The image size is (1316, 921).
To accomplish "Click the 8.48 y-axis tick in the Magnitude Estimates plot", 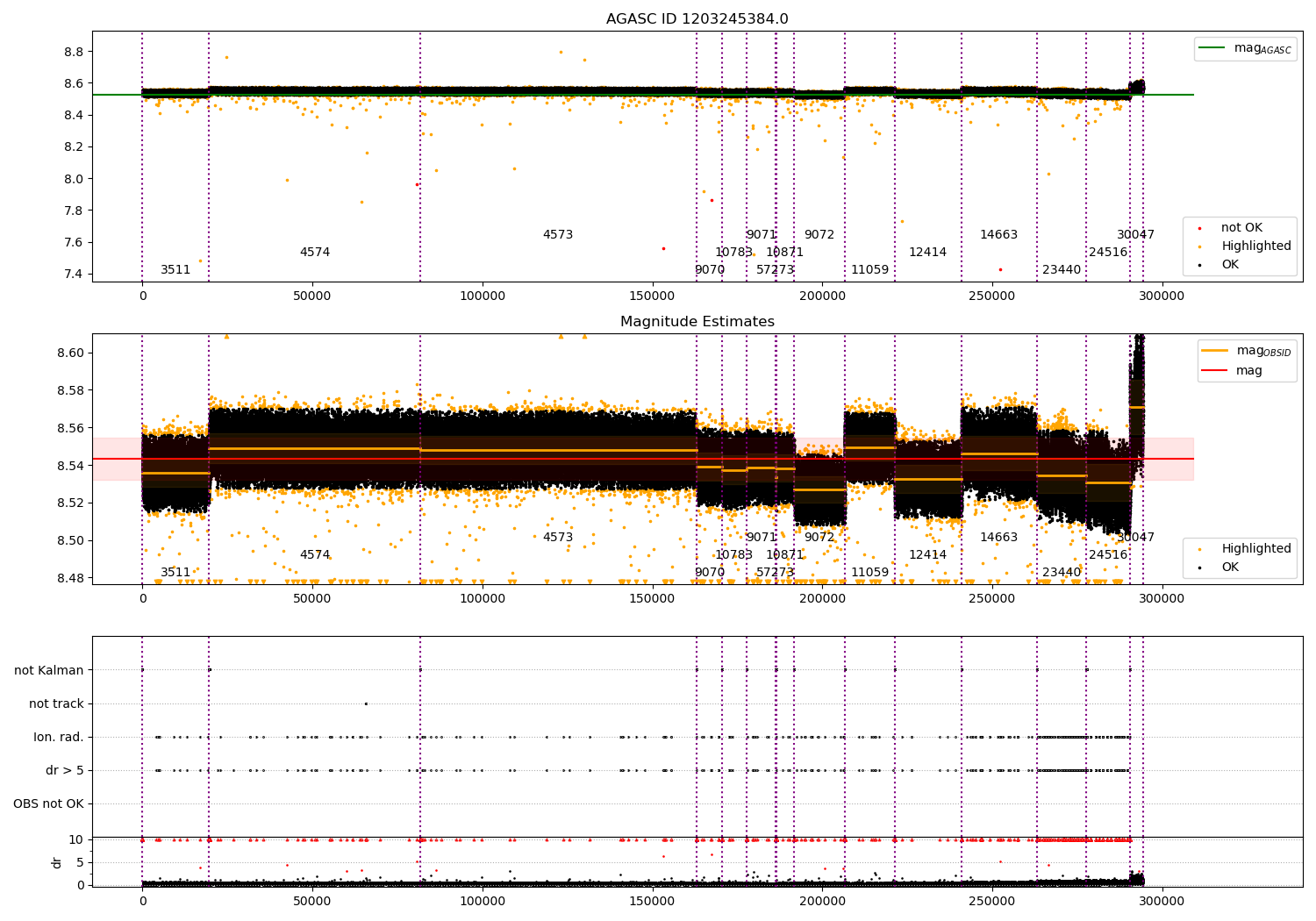I will [x=70, y=578].
